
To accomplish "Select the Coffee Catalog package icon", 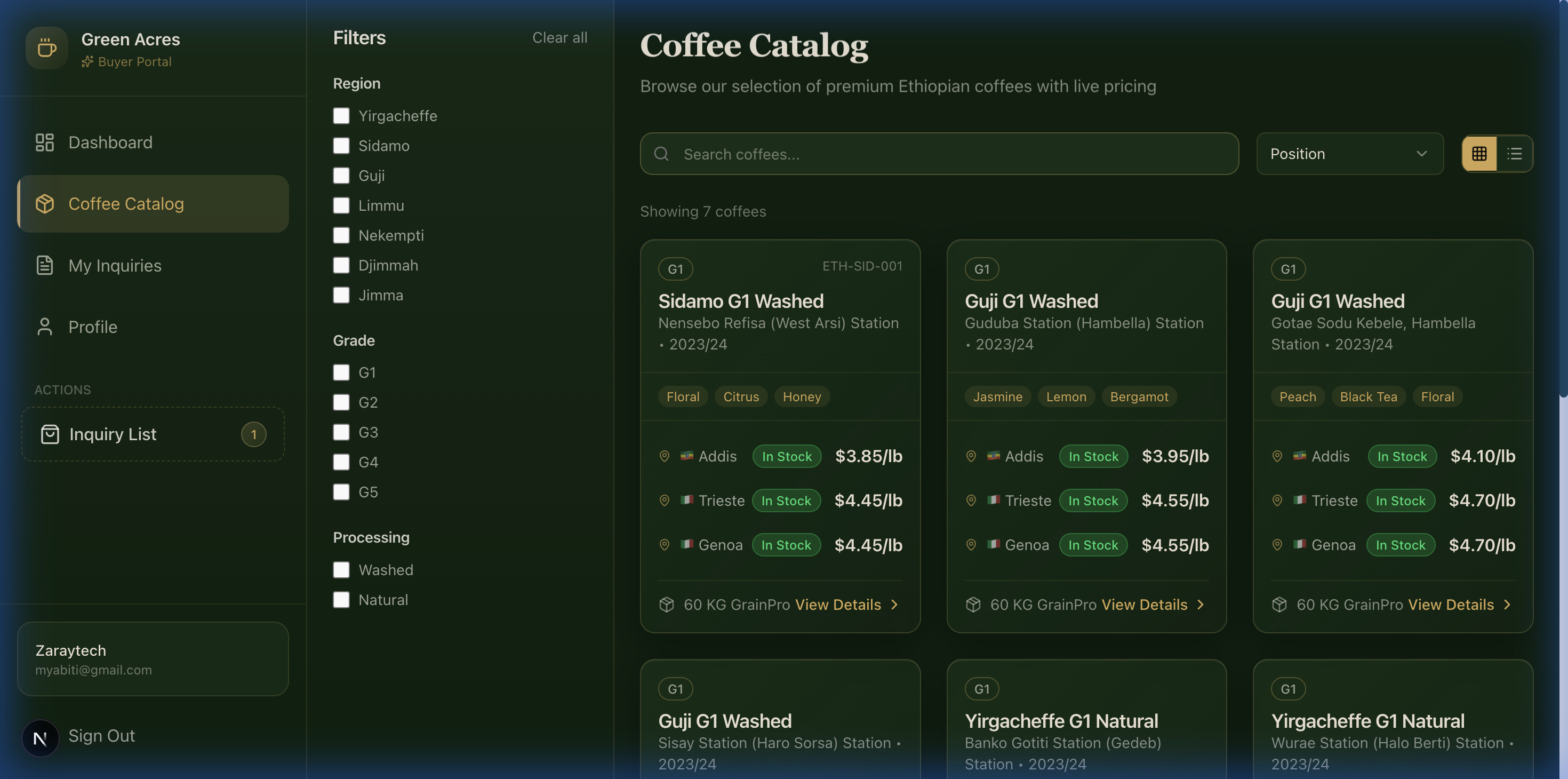I will click(x=45, y=203).
